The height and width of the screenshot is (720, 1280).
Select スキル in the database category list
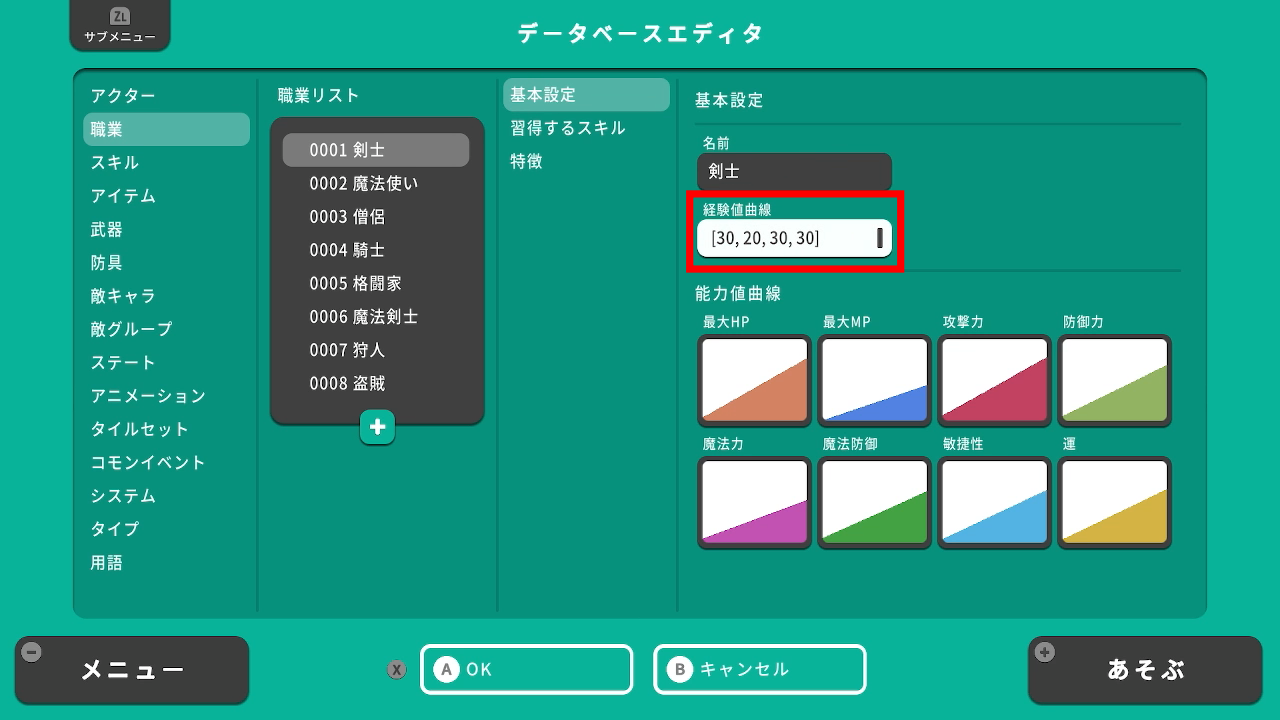[x=115, y=162]
